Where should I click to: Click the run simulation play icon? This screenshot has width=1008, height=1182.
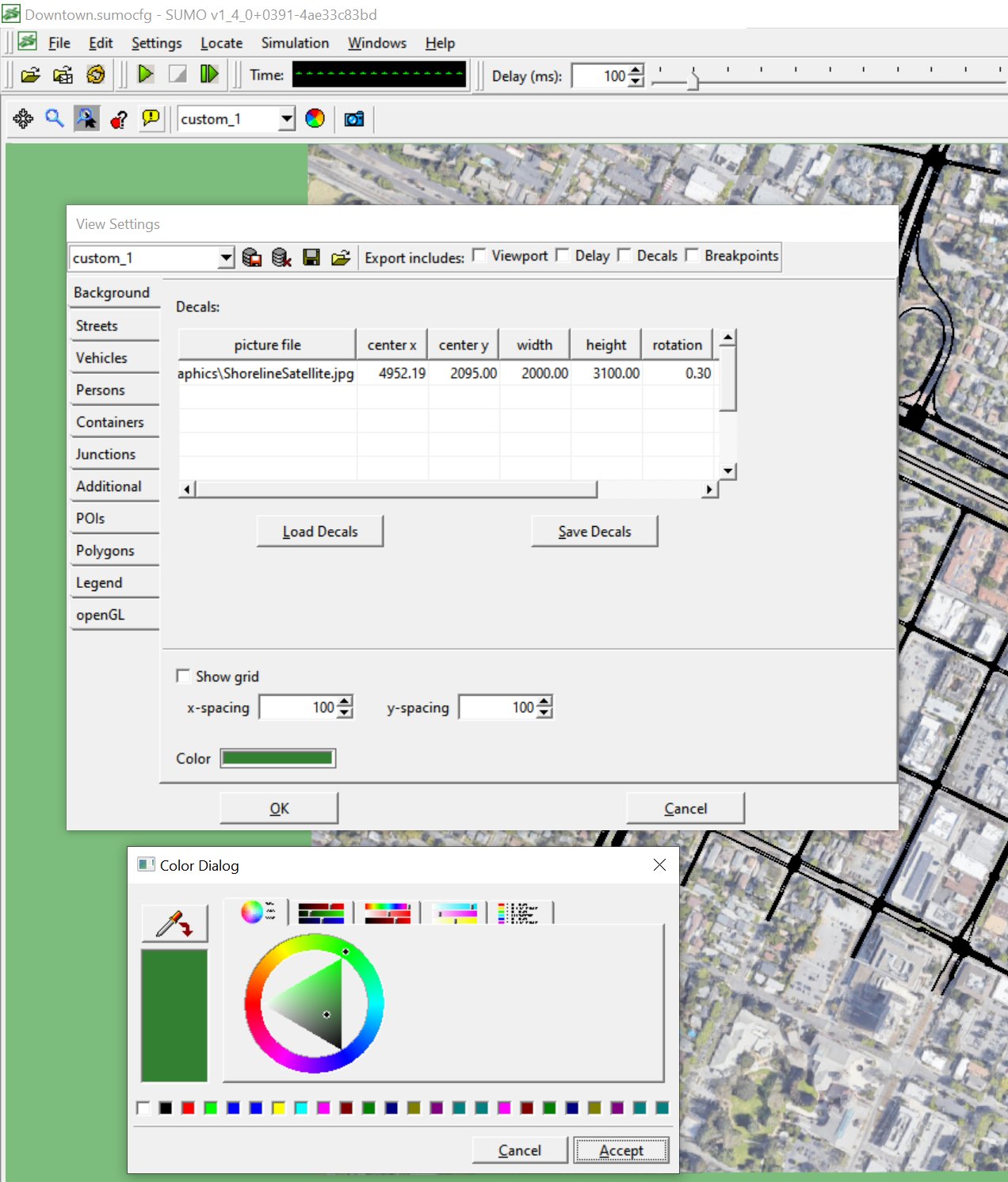(145, 74)
